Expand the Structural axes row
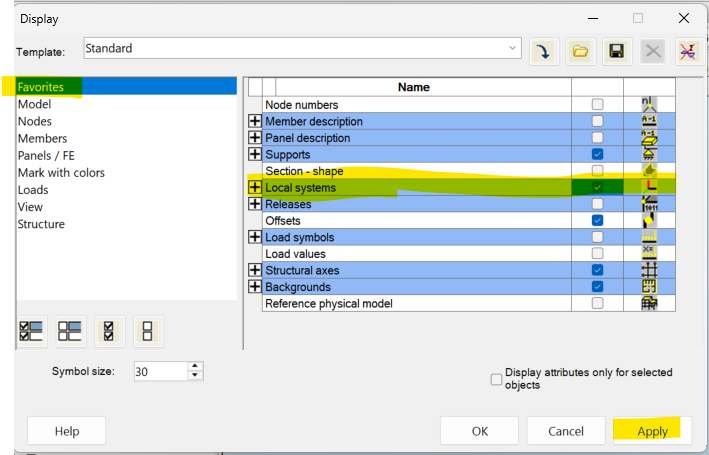Image resolution: width=709 pixels, height=455 pixels. pyautogui.click(x=255, y=270)
